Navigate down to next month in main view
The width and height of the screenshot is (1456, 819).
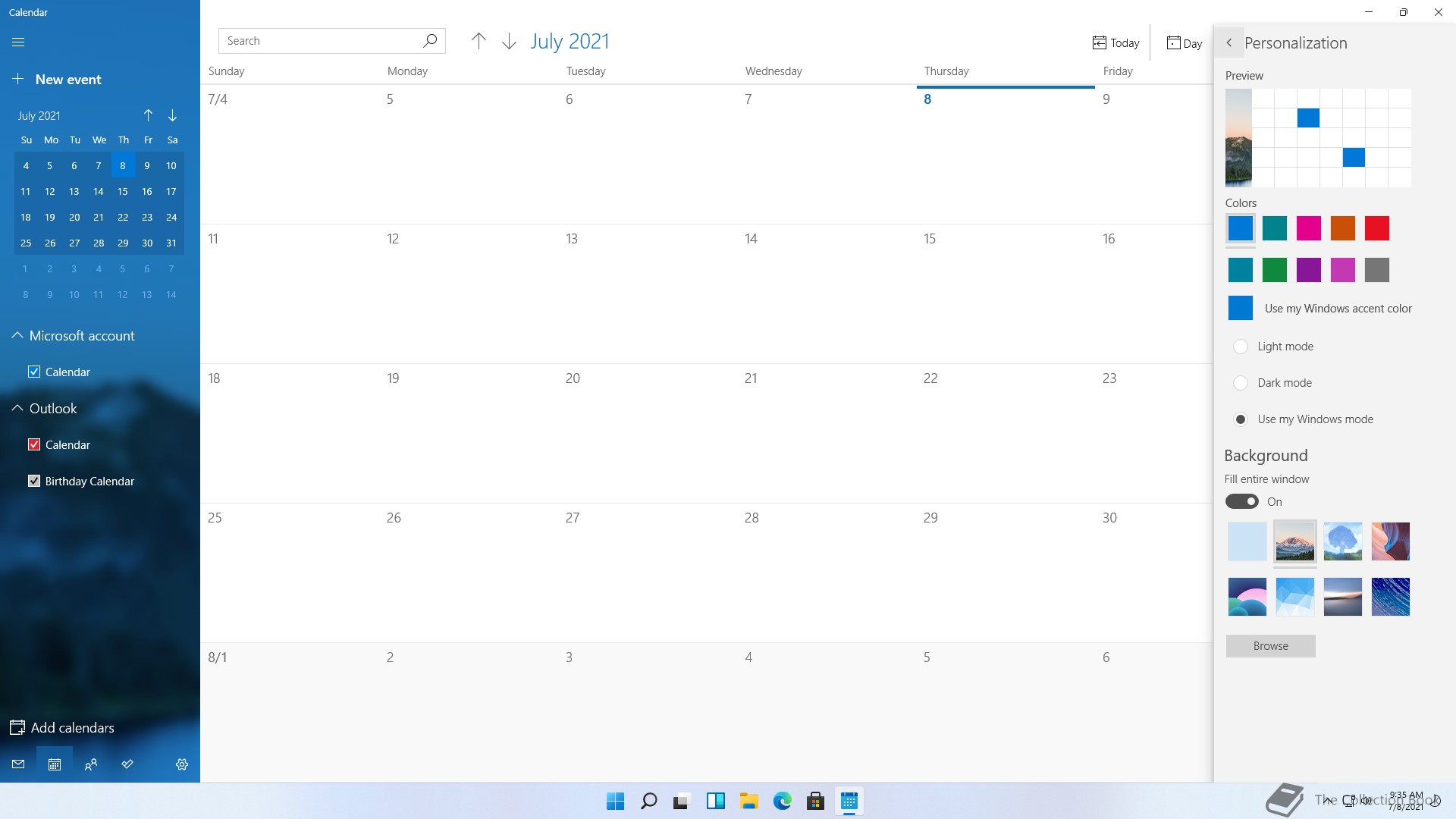click(510, 41)
